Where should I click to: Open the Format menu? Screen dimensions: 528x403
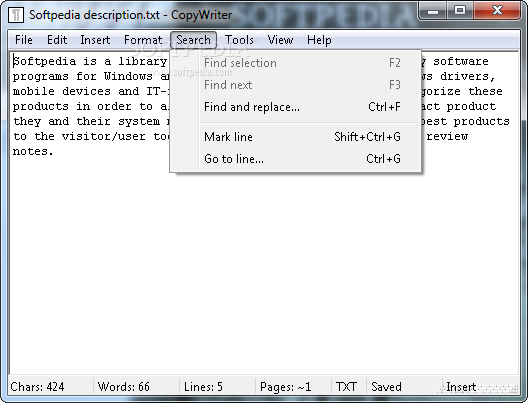[x=143, y=40]
